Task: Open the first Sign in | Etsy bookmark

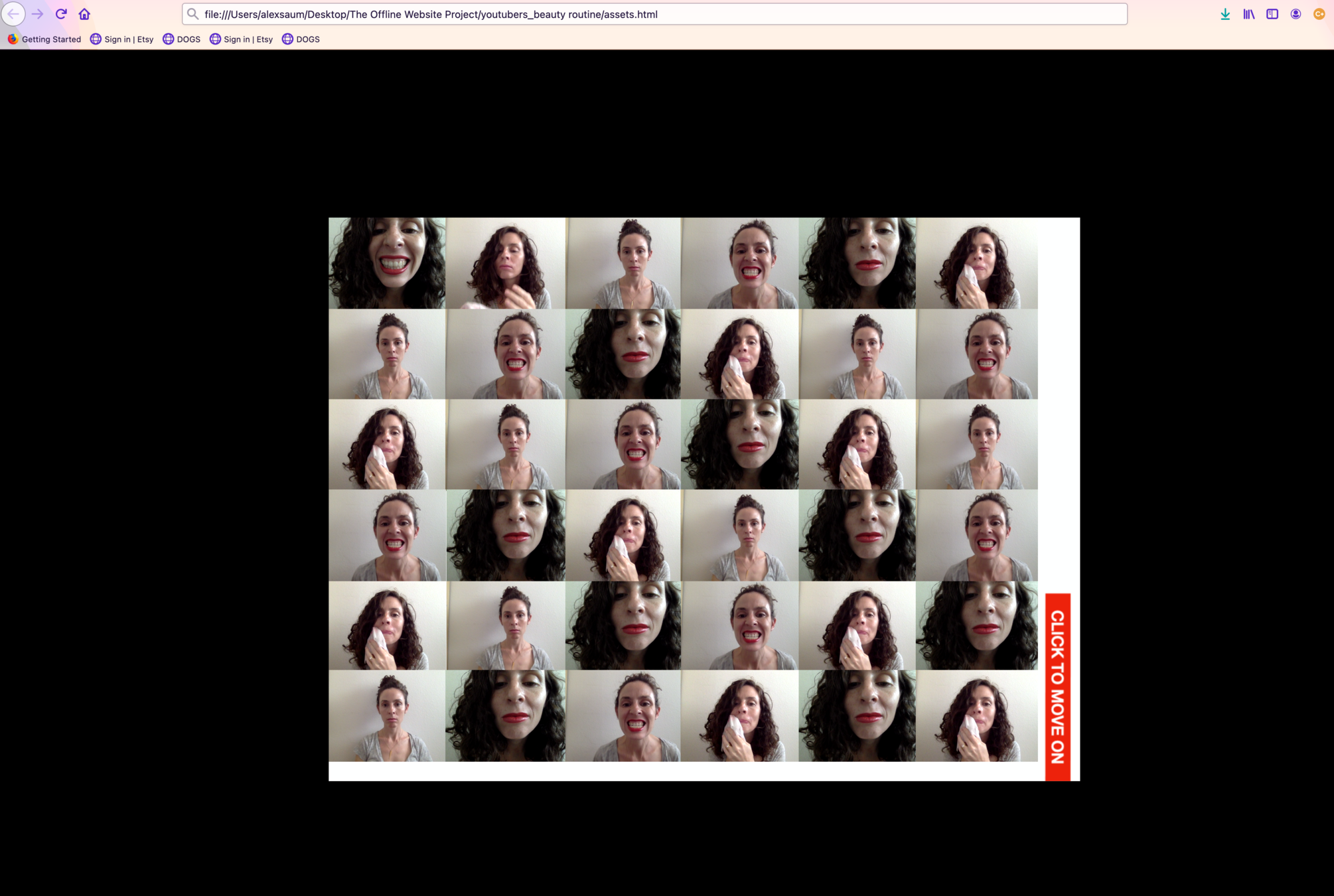Action: [122, 39]
